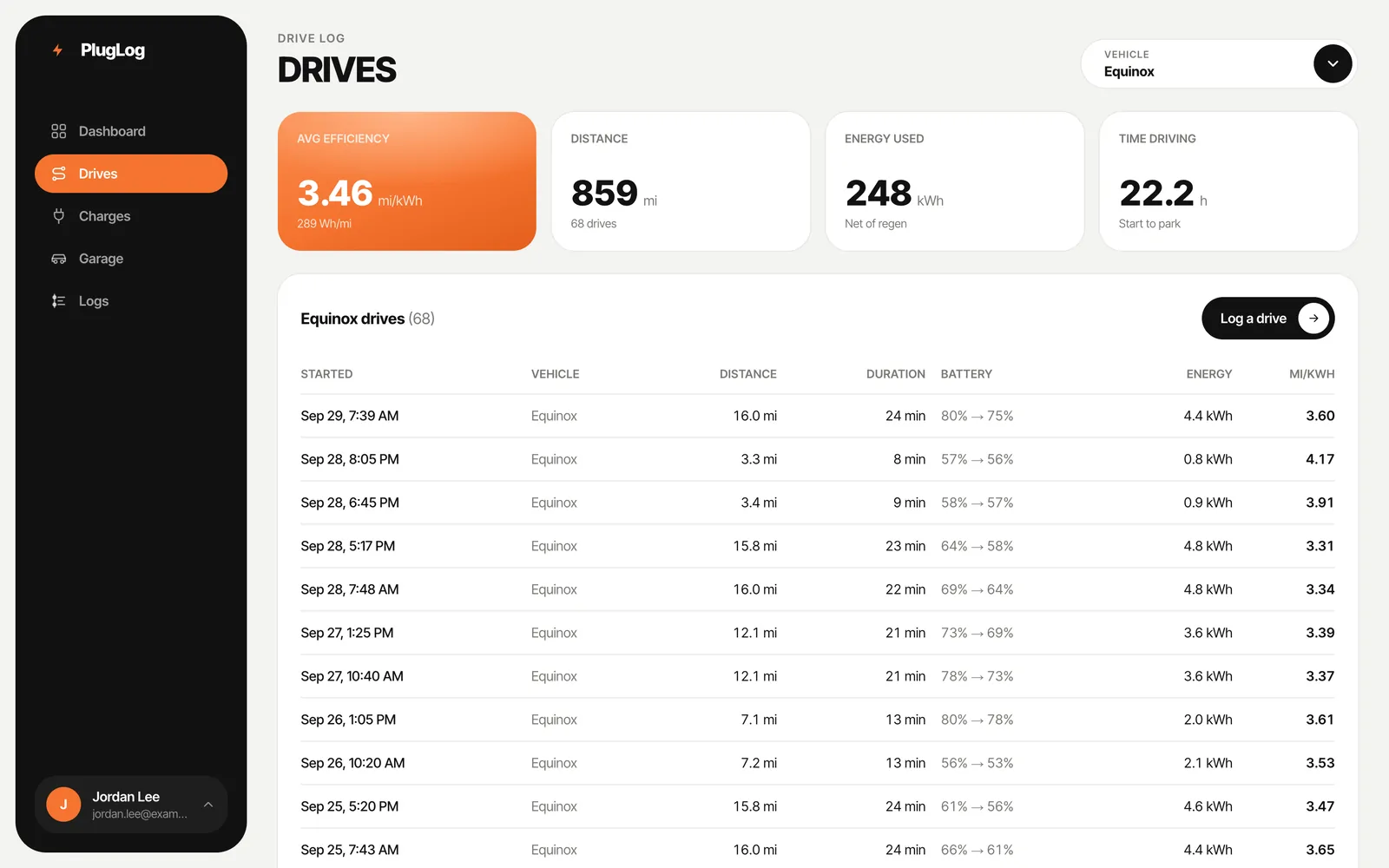Click the Energy column header
1389x868 pixels.
[x=1209, y=374]
